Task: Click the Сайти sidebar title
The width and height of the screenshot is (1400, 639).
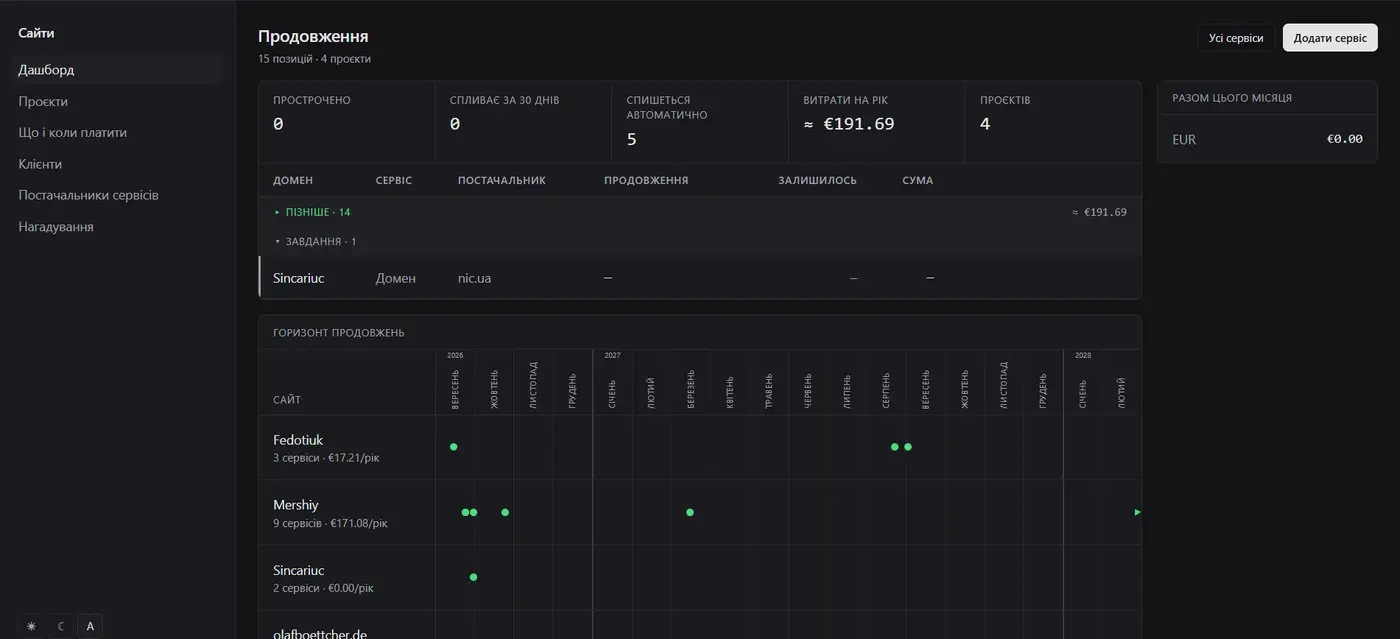Action: 36,33
